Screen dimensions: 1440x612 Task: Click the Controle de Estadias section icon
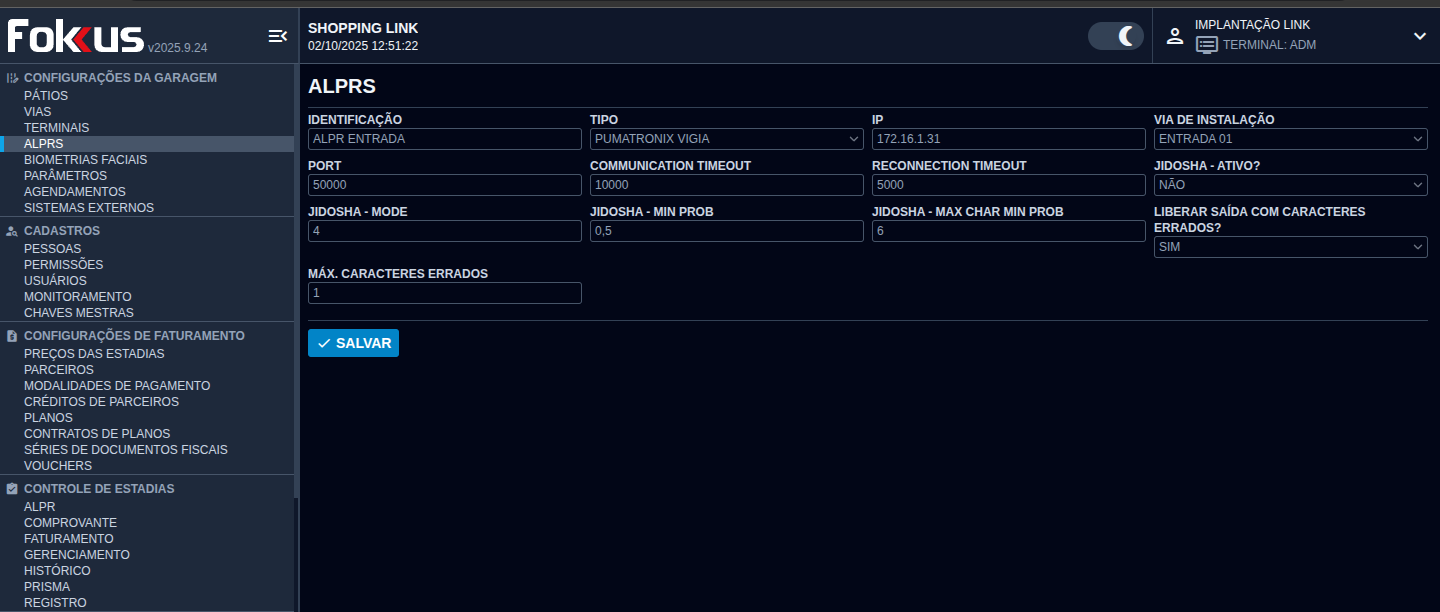[x=12, y=489]
